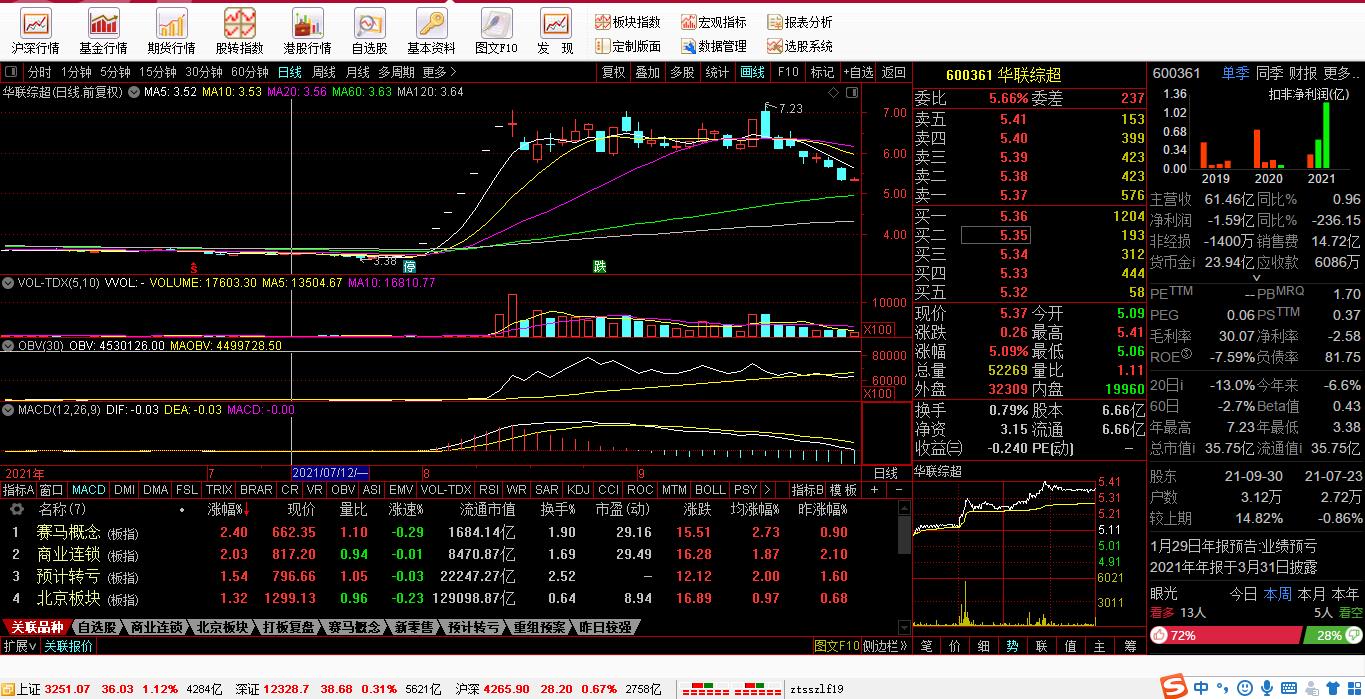Open the 沪深行情 market quotes icon

36,23
